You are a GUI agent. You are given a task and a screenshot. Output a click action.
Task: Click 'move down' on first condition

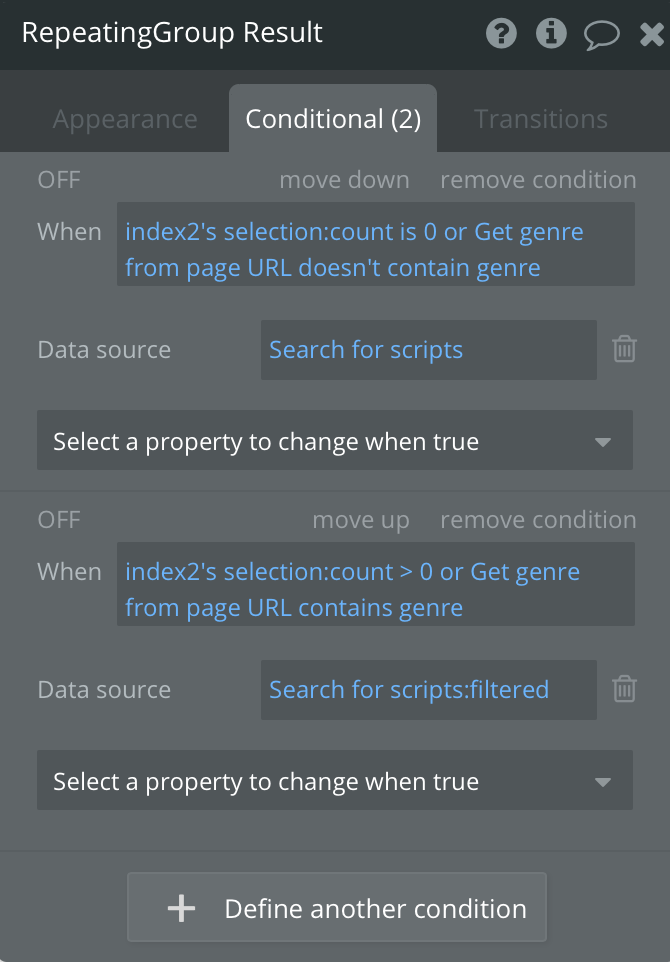coord(344,180)
